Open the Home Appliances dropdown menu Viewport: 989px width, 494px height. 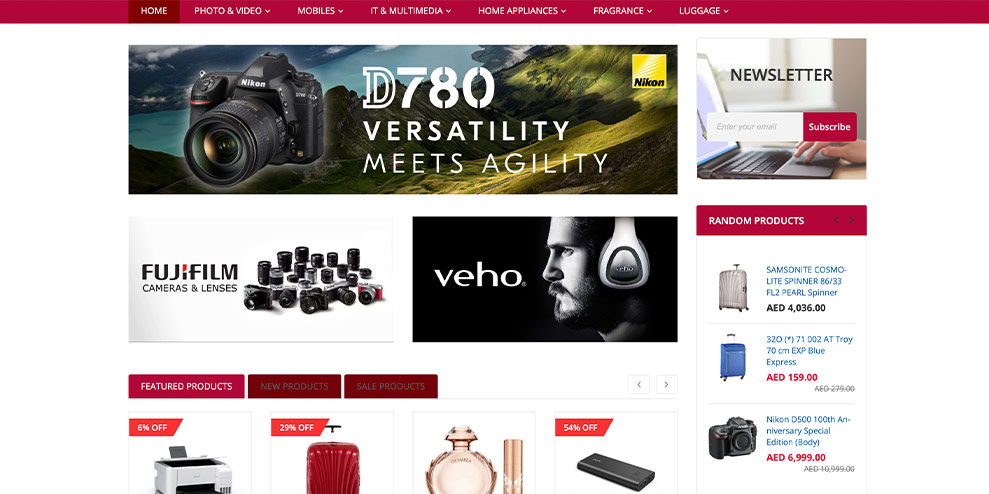pyautogui.click(x=522, y=11)
